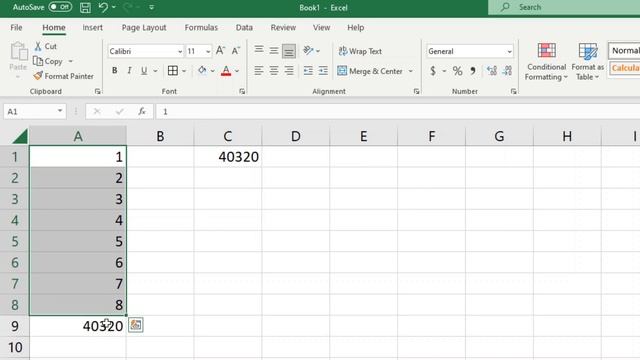Open the View tab
The height and width of the screenshot is (360, 640).
pos(322,27)
